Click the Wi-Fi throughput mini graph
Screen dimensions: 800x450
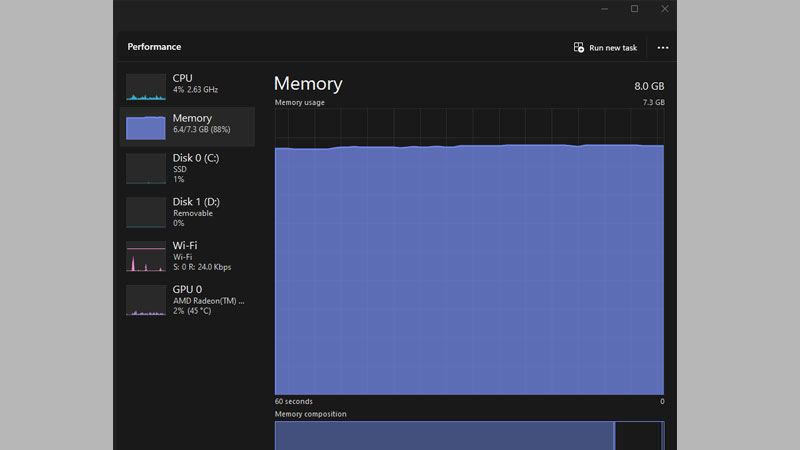pos(146,257)
